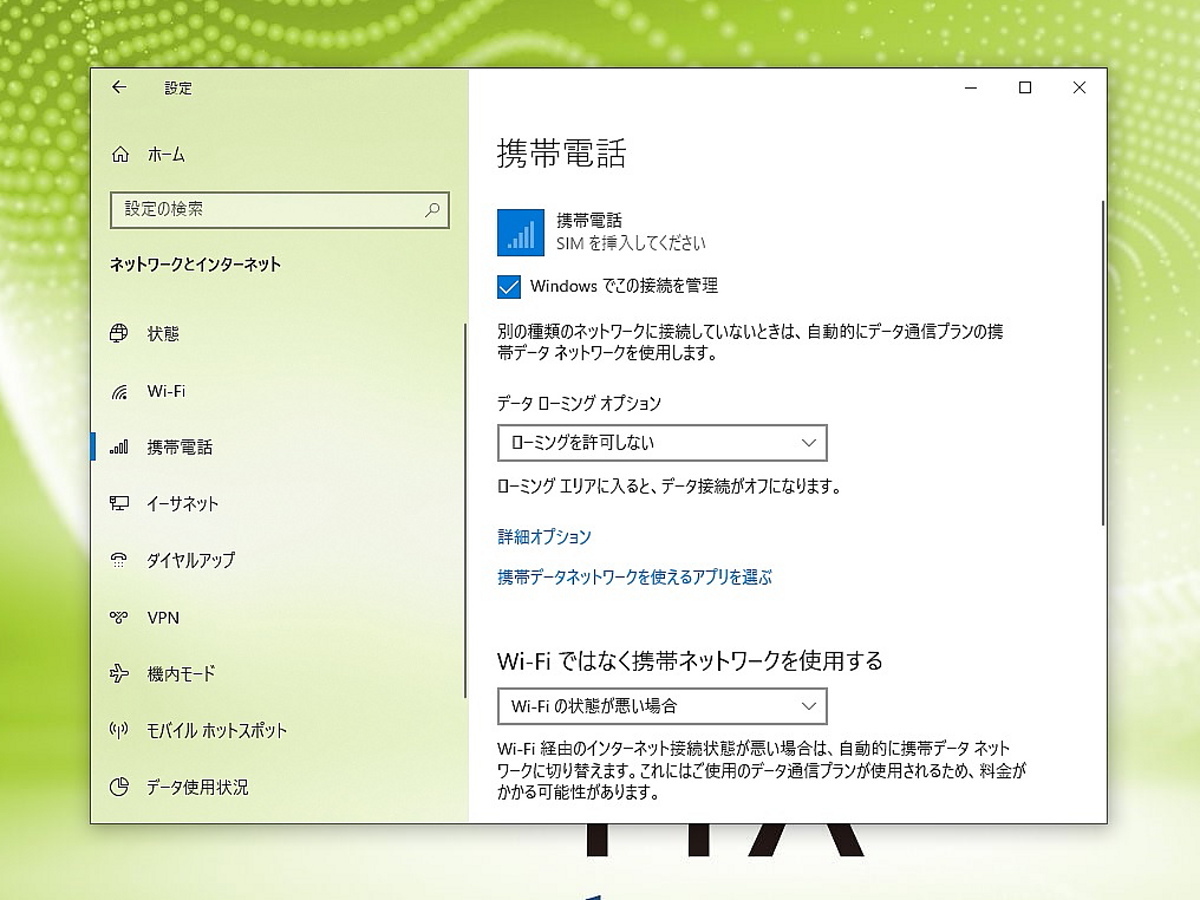Viewport: 1200px width, 900px height.
Task: Click the 携帯電話 signal bars sidebar icon
Action: (x=119, y=447)
